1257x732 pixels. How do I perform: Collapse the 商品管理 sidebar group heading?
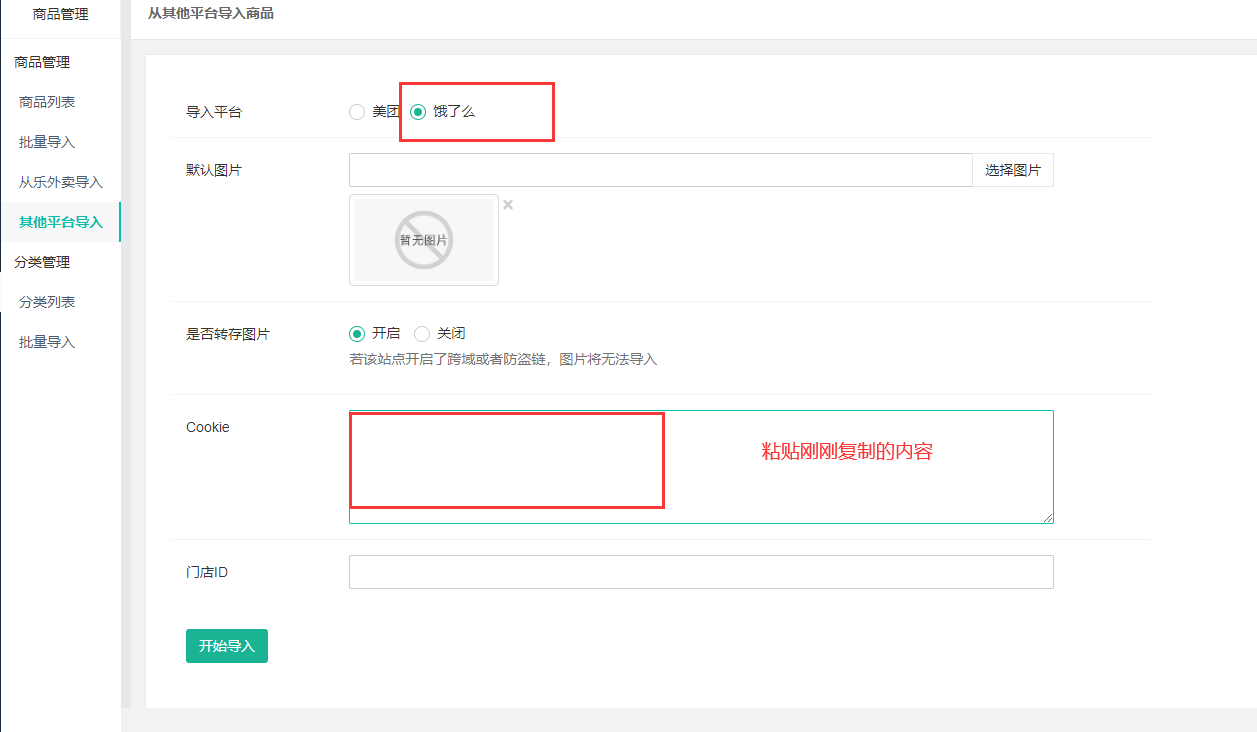(x=42, y=62)
